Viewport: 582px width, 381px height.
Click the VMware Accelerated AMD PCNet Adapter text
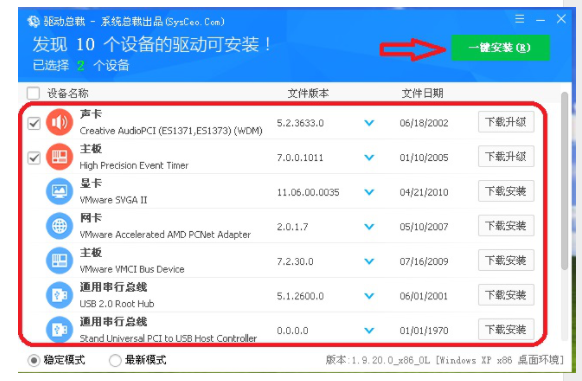(165, 235)
